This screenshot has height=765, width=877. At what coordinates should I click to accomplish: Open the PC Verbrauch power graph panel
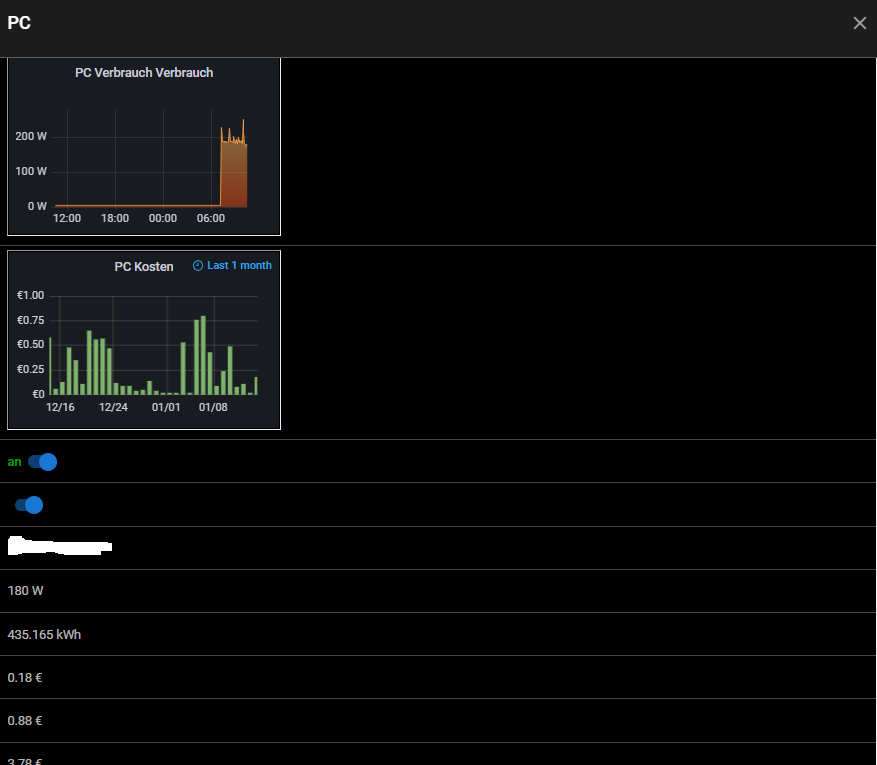(x=144, y=147)
